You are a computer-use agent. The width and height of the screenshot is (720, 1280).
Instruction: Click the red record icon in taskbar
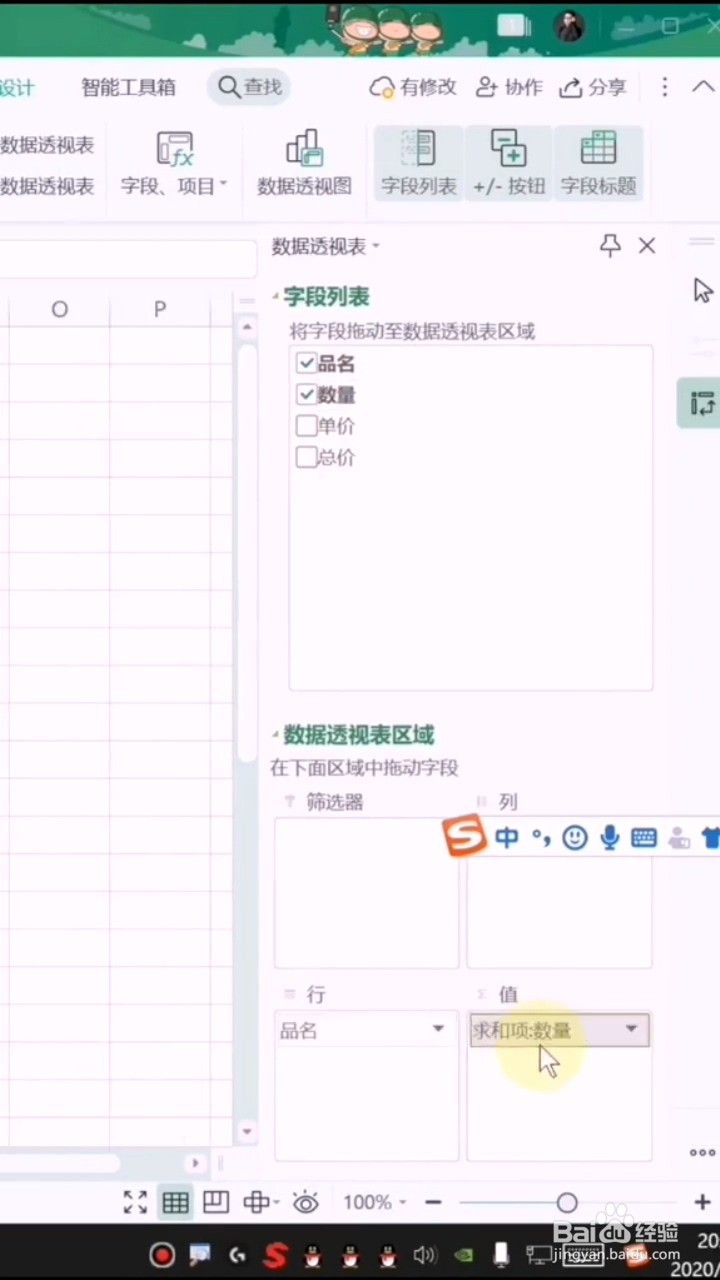pyautogui.click(x=162, y=1255)
